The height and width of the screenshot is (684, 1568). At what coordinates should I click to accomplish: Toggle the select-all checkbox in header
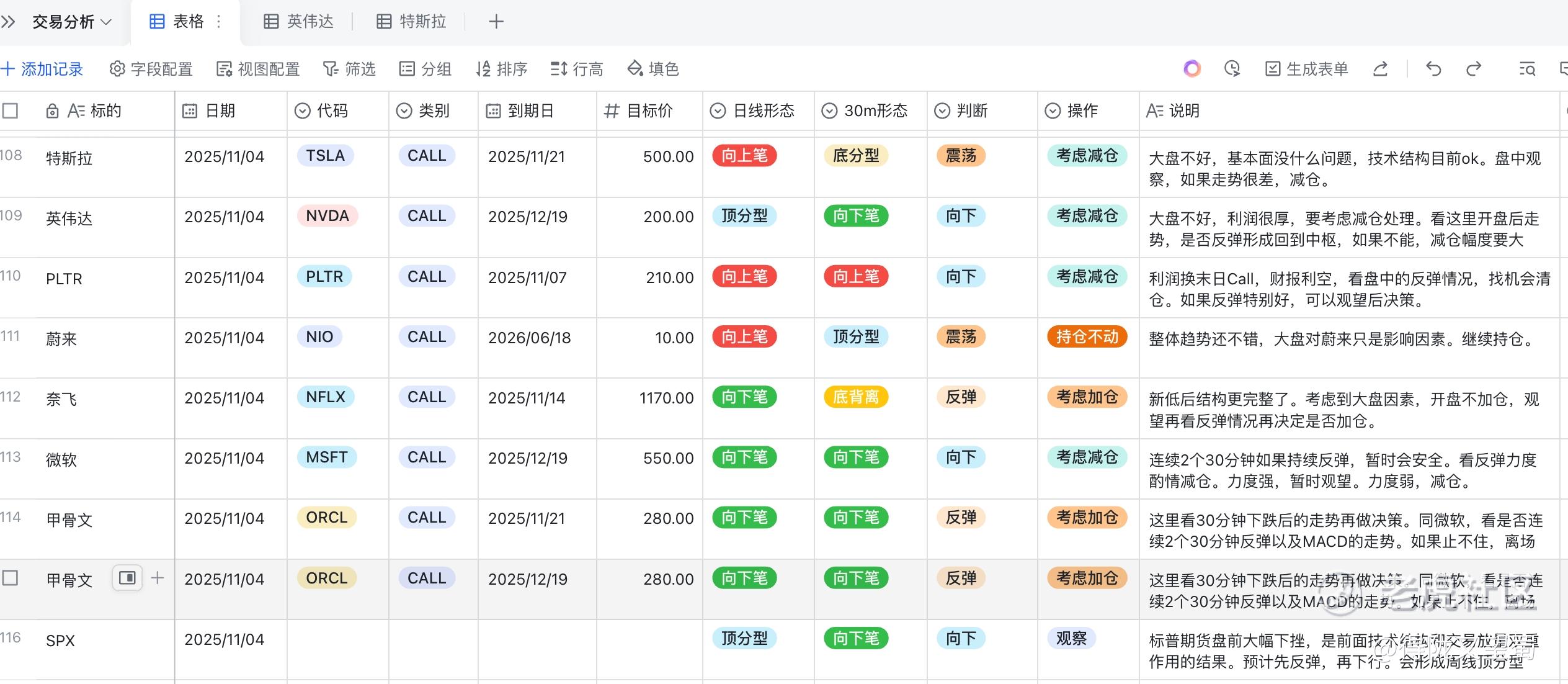pos(11,111)
